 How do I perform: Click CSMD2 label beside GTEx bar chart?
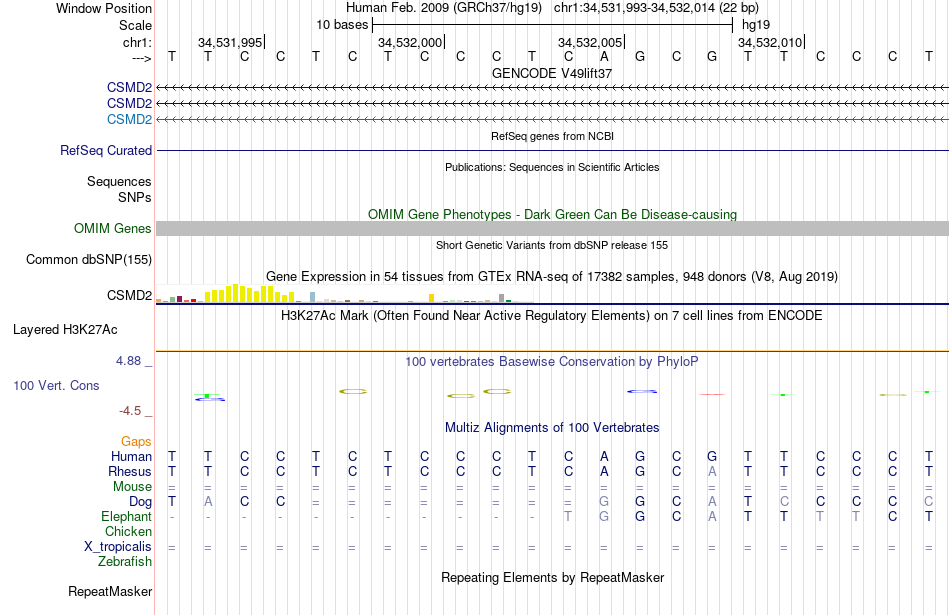(x=129, y=295)
